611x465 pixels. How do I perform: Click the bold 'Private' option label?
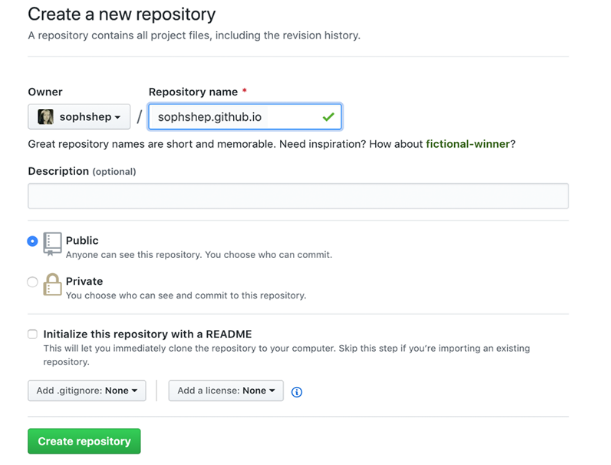[x=84, y=282]
